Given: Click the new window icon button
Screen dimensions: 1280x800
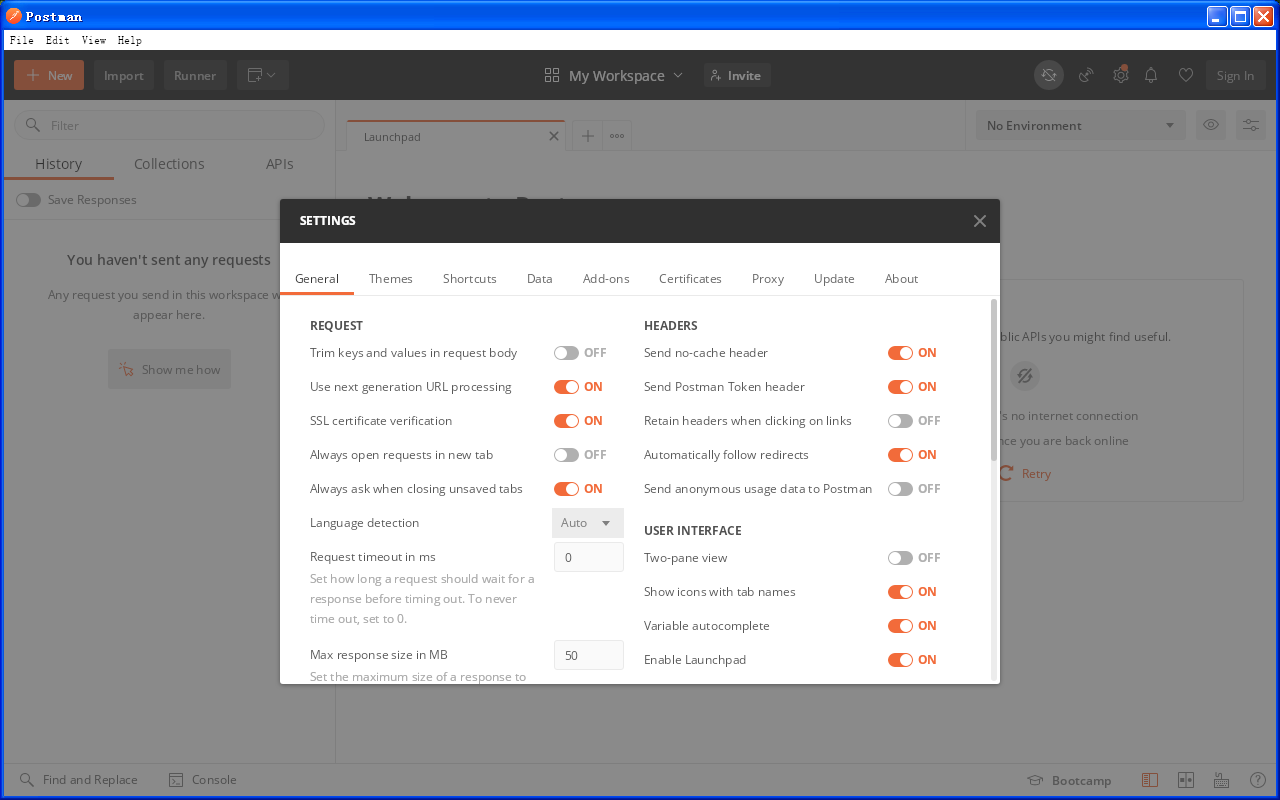Looking at the screenshot, I should pyautogui.click(x=255, y=75).
